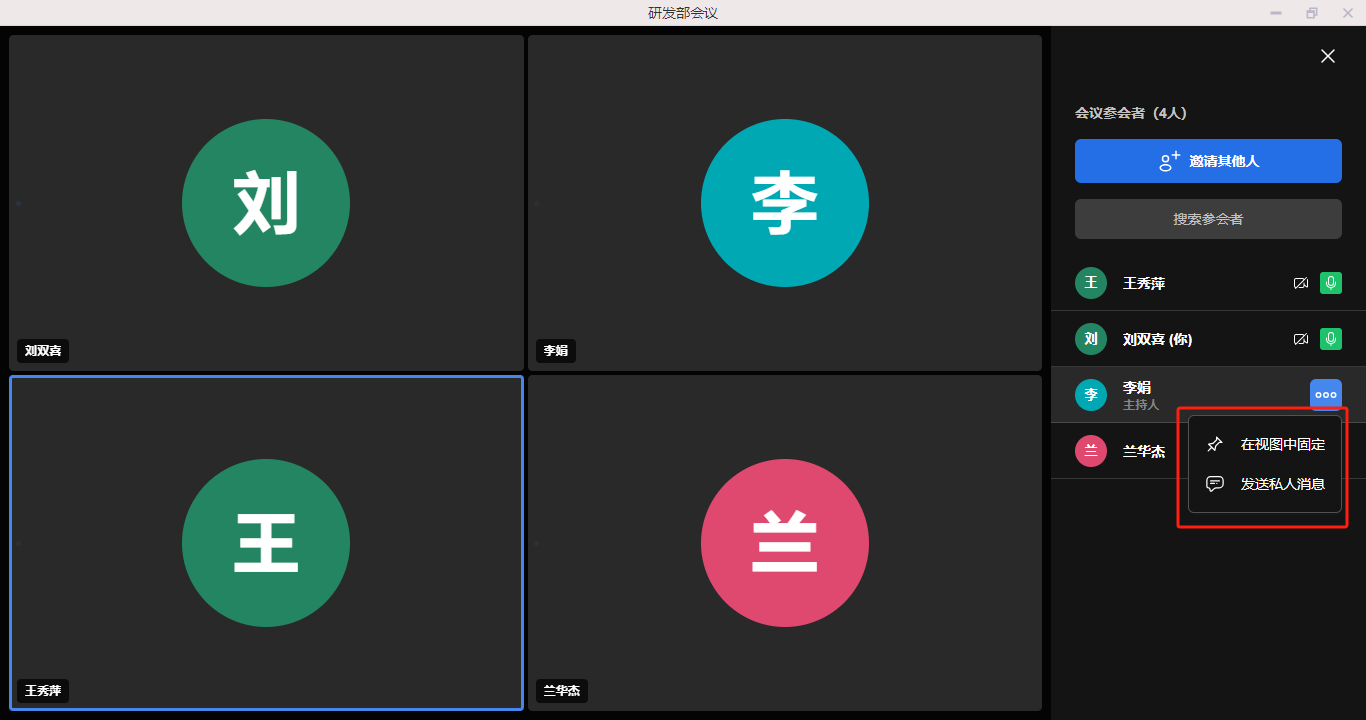The height and width of the screenshot is (720, 1366).
Task: Toggle 王秀萍's green microphone indicator
Action: tap(1330, 284)
